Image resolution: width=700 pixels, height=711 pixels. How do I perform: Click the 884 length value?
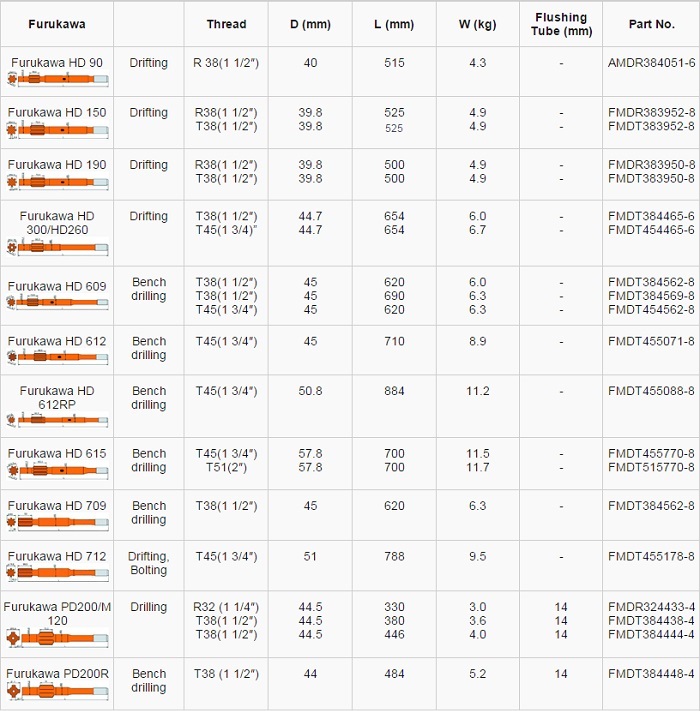[x=394, y=391]
